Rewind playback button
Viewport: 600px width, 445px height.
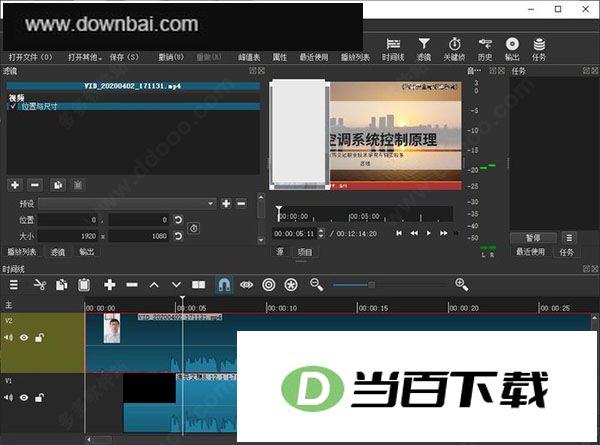tap(414, 233)
